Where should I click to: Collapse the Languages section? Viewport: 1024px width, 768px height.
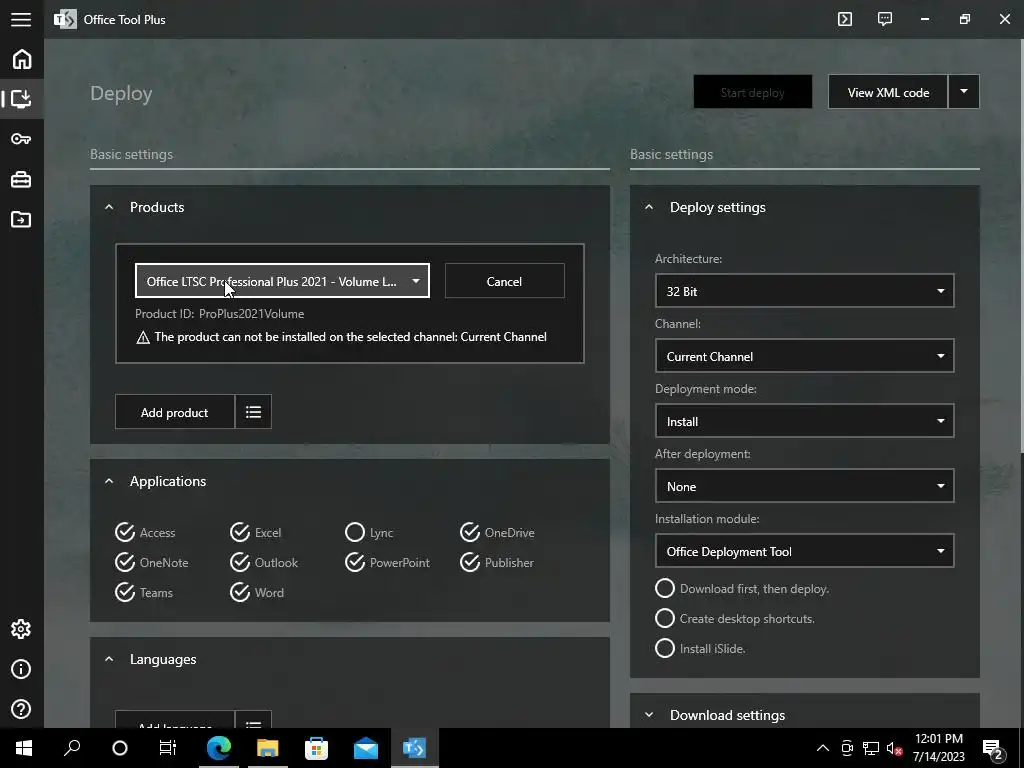pos(109,659)
